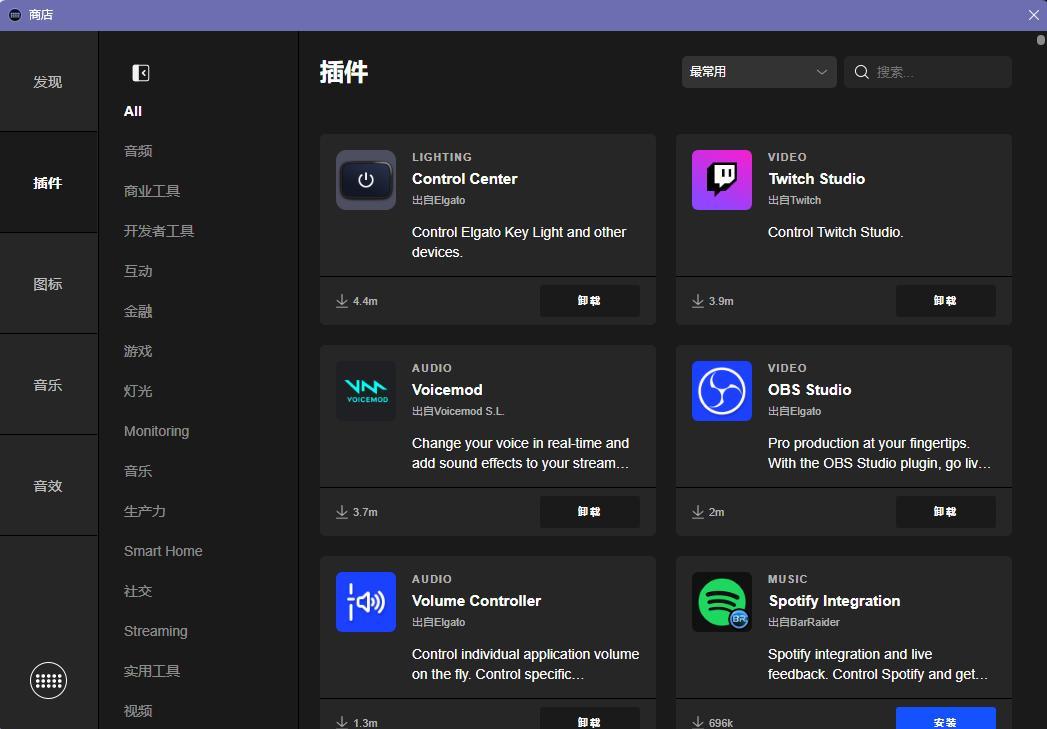1047x729 pixels.
Task: Open the Control Center title
Action: coord(465,179)
